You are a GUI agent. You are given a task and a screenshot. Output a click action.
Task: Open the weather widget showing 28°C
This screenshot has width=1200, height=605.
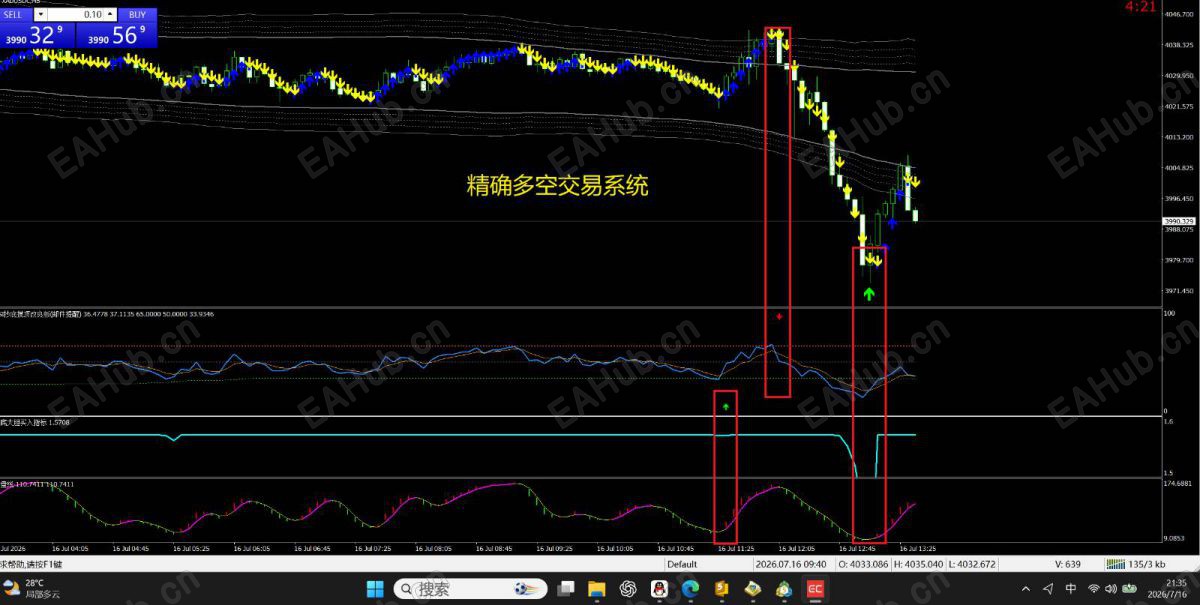tap(32, 589)
